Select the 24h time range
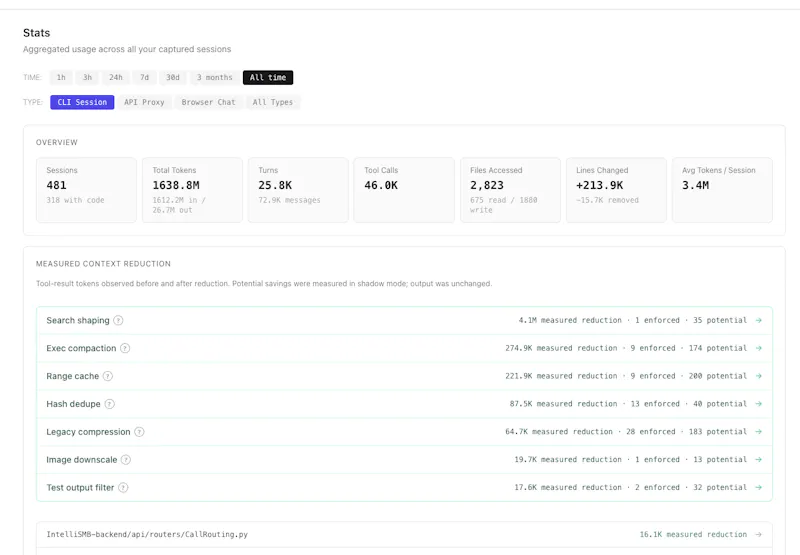Viewport: 800px width, 555px height. (x=116, y=78)
